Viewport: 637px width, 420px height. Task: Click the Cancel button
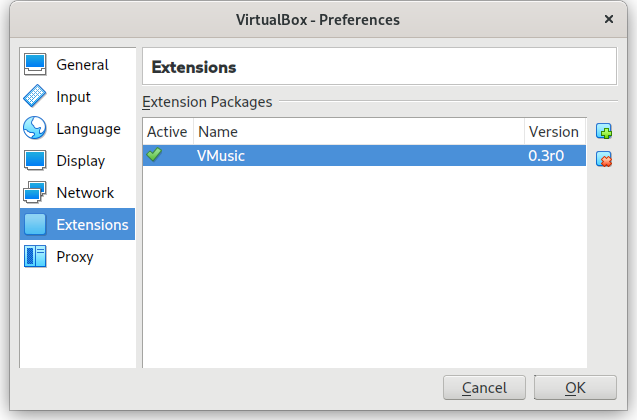[484, 388]
